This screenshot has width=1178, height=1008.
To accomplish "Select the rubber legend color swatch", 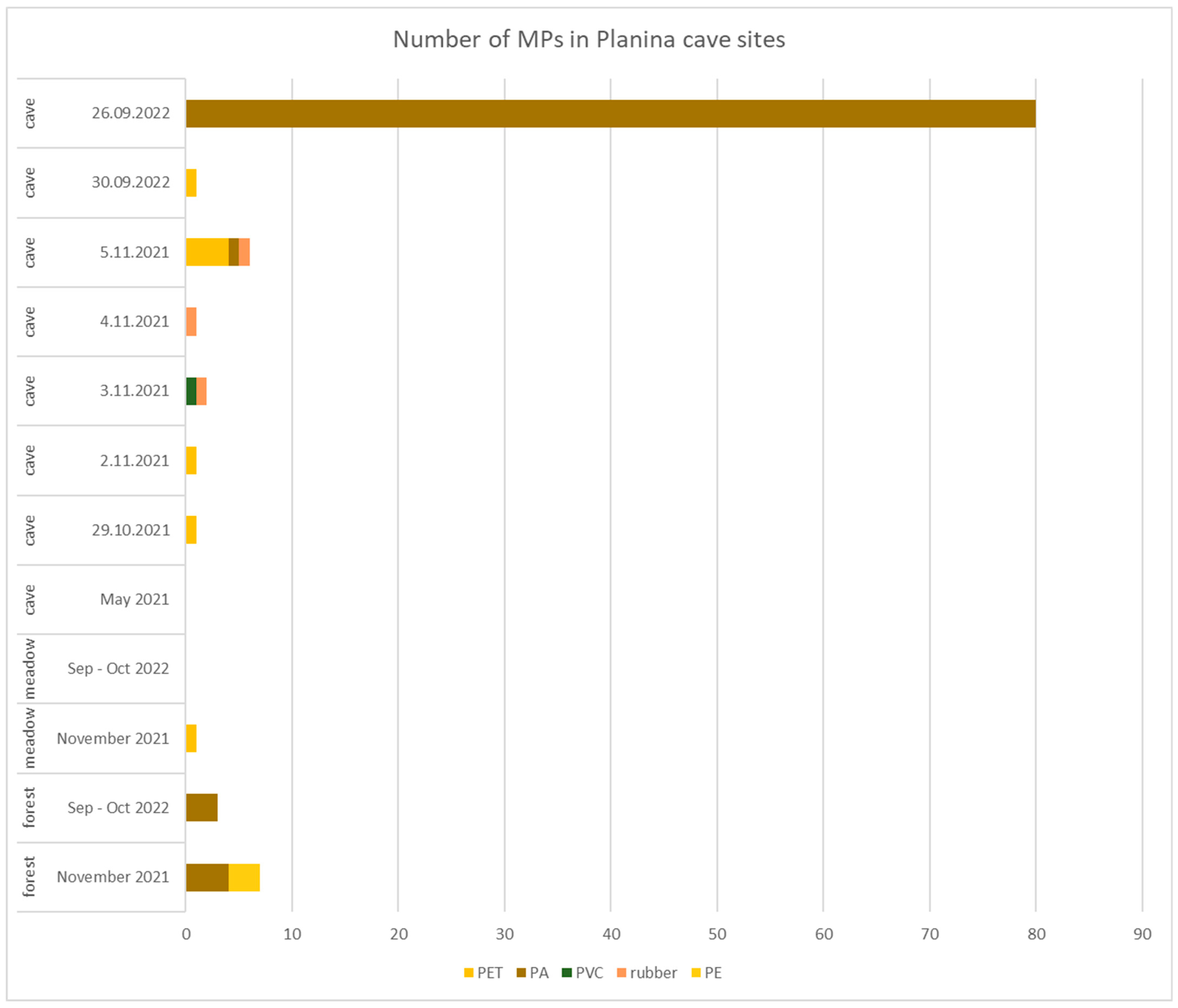I will [621, 973].
